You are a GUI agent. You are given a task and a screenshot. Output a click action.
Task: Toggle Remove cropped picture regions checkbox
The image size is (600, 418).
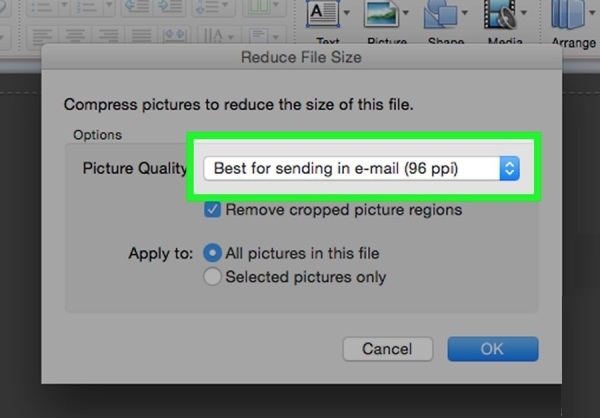213,210
